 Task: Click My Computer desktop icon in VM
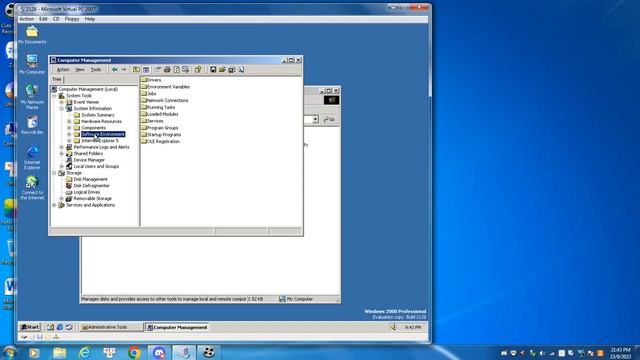[x=32, y=64]
